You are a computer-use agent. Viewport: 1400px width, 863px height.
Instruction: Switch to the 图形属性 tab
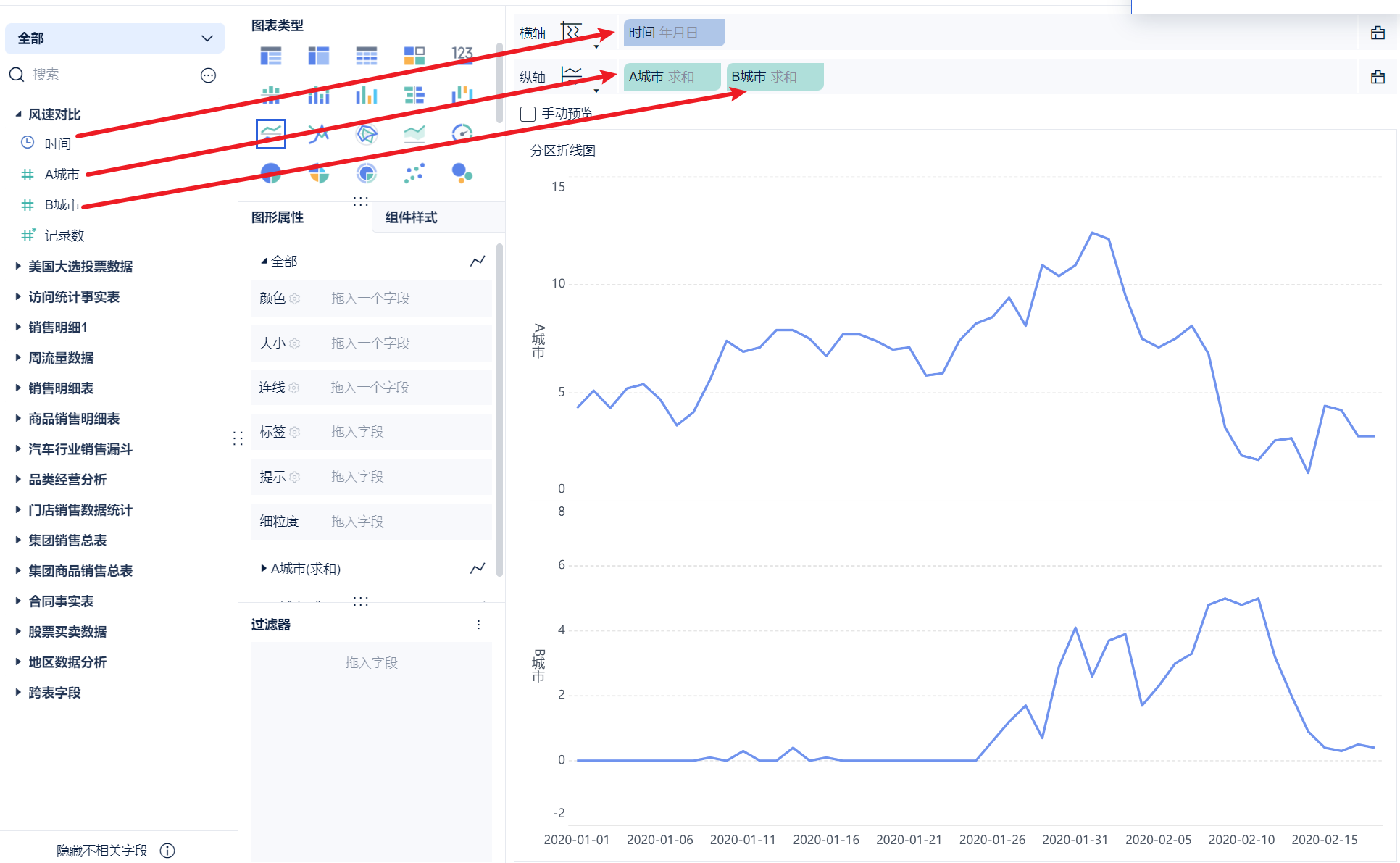pos(278,217)
